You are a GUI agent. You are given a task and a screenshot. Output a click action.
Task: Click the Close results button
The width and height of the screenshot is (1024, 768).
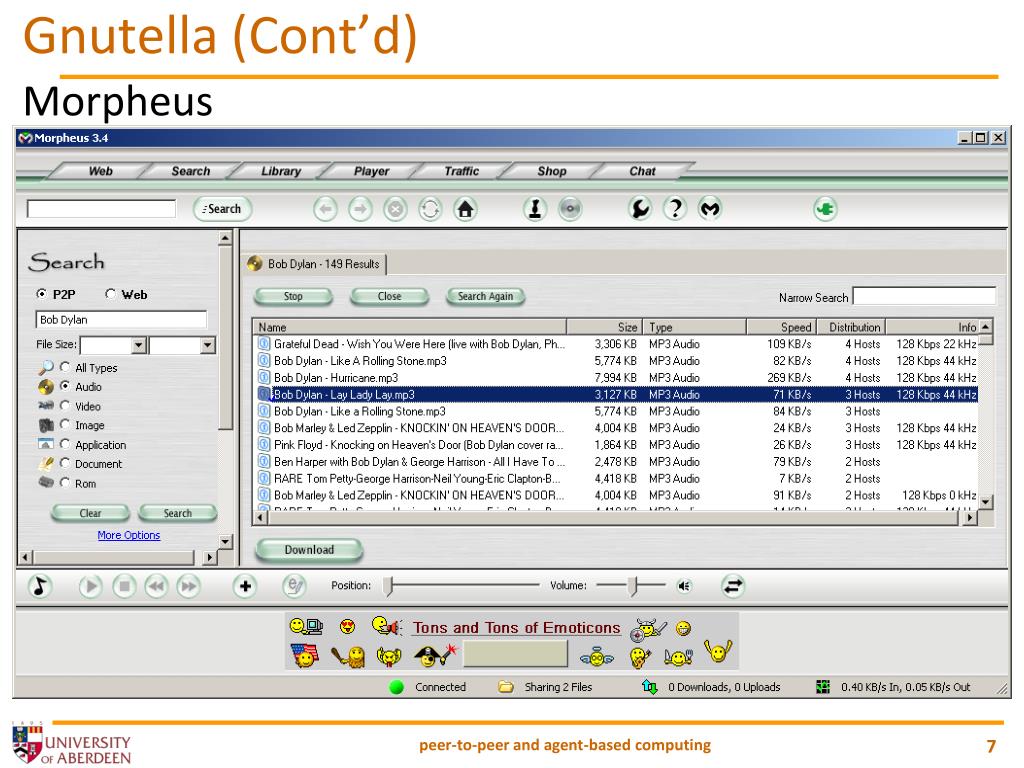tap(389, 296)
